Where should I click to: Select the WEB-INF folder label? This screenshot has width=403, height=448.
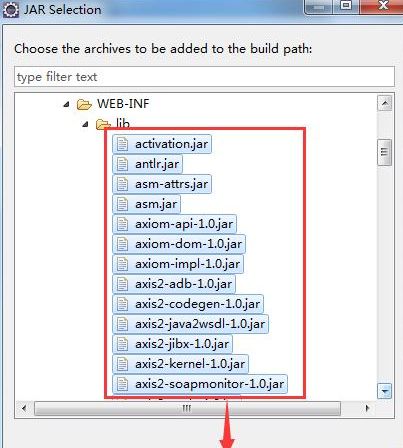pos(123,104)
